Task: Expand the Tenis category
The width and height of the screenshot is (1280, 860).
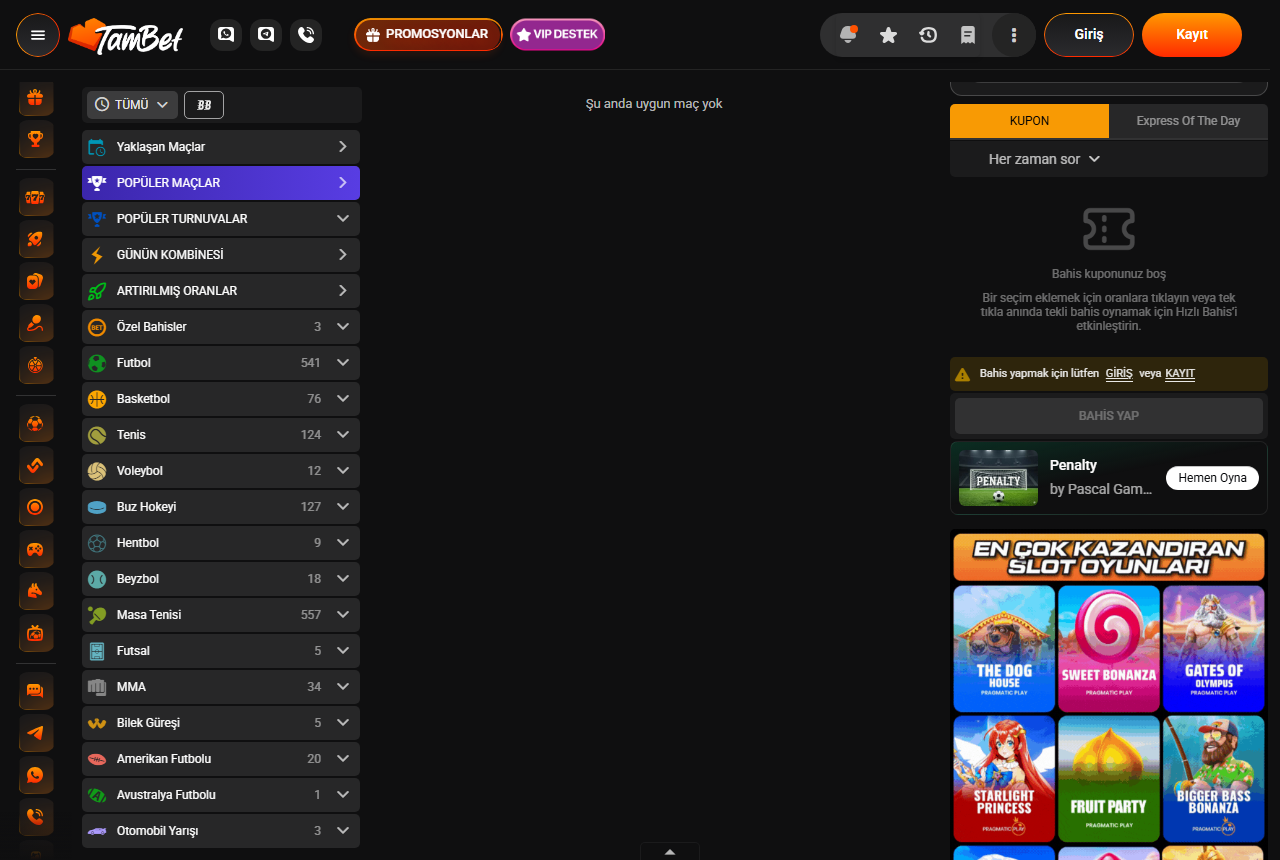Action: point(221,435)
